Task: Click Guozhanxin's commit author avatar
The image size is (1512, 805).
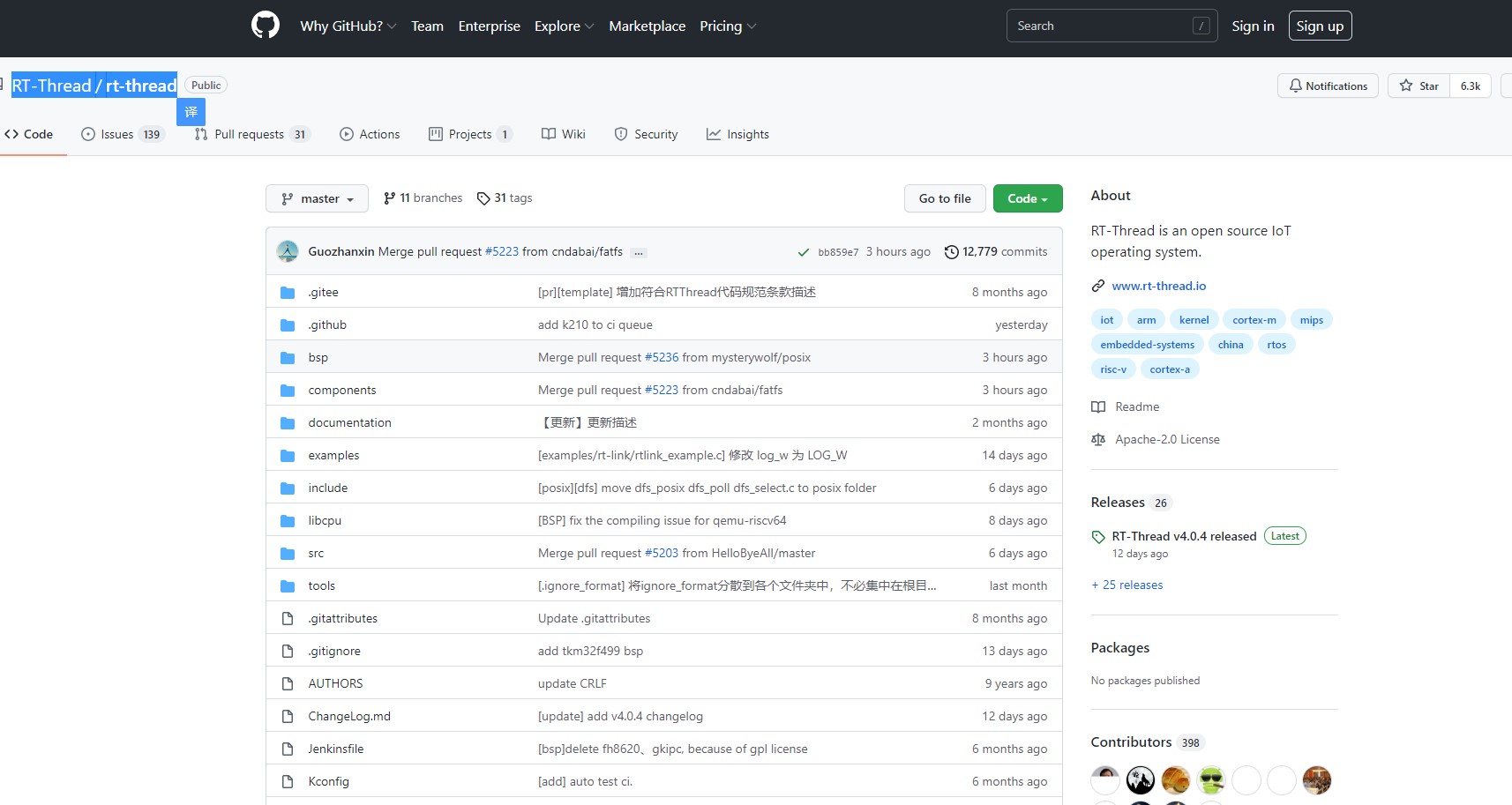Action: click(x=288, y=251)
